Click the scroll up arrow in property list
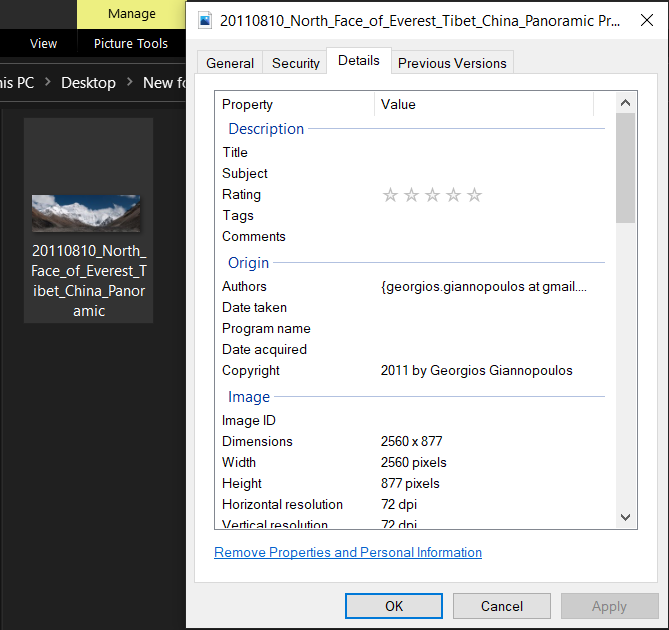Image resolution: width=669 pixels, height=630 pixels. tap(625, 102)
